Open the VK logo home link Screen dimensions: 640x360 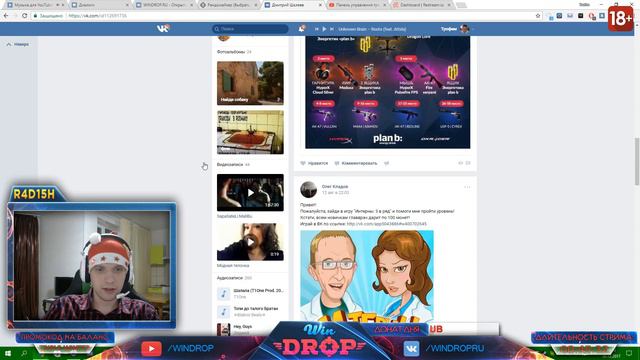click(163, 29)
